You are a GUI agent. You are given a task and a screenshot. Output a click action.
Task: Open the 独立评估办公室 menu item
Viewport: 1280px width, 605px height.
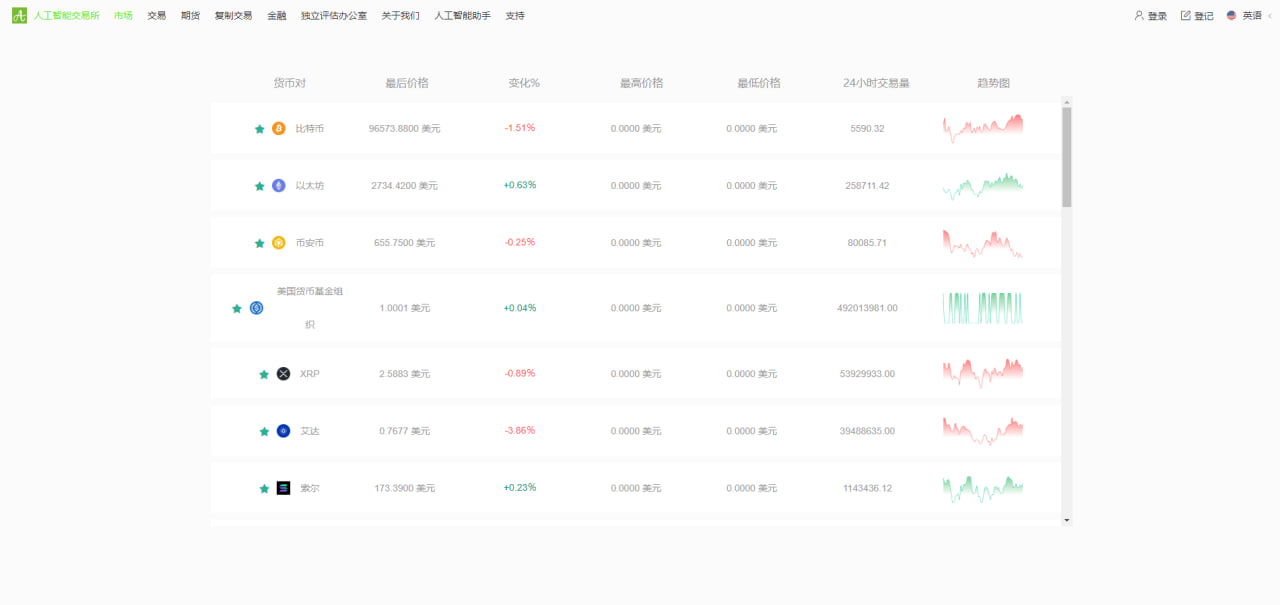point(334,16)
